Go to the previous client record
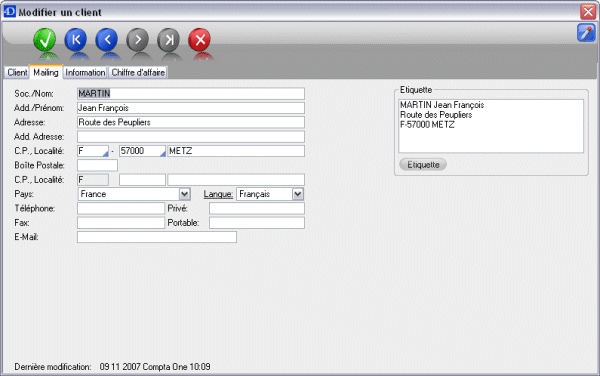600x376 pixels. point(106,40)
